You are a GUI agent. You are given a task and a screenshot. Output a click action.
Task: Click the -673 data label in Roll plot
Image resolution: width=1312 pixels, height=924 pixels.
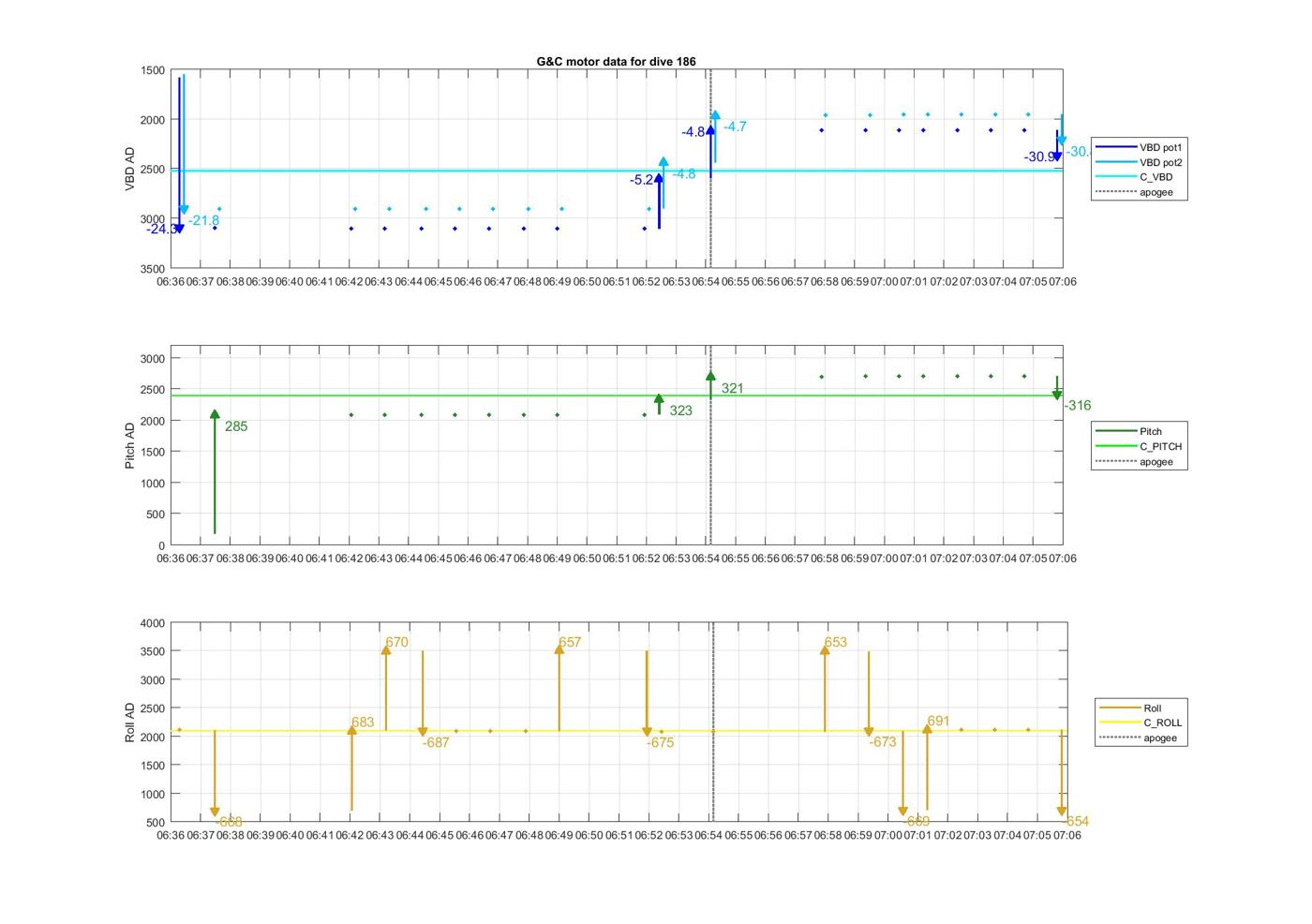tap(883, 742)
